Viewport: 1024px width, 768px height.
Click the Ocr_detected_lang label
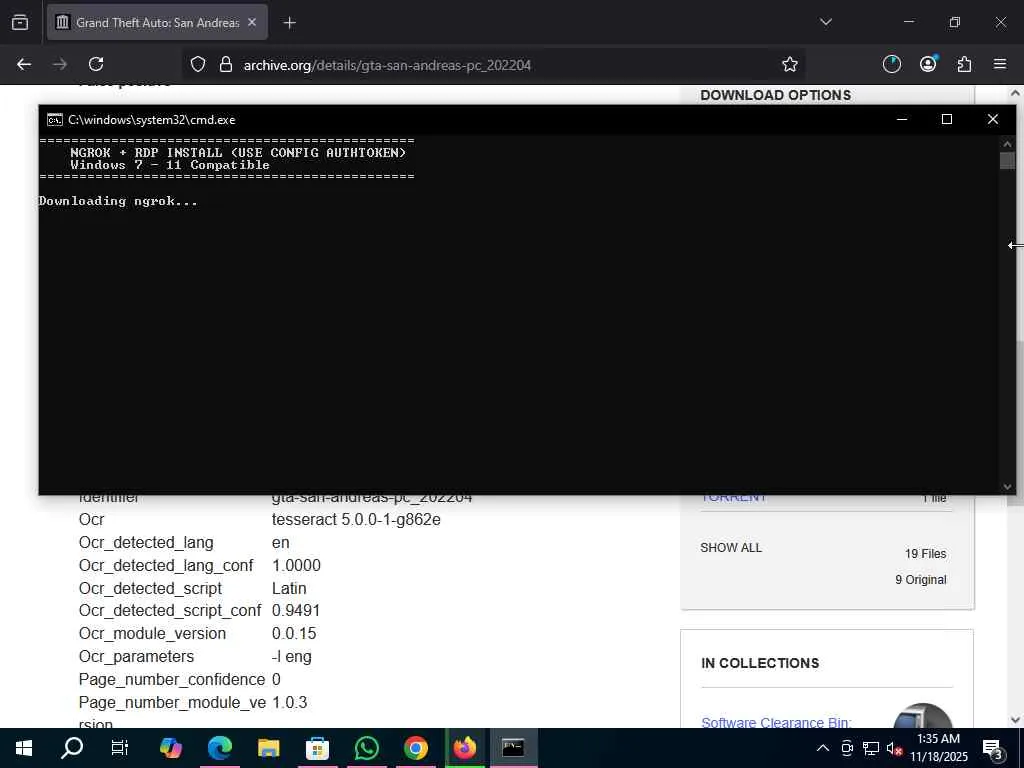pos(146,543)
